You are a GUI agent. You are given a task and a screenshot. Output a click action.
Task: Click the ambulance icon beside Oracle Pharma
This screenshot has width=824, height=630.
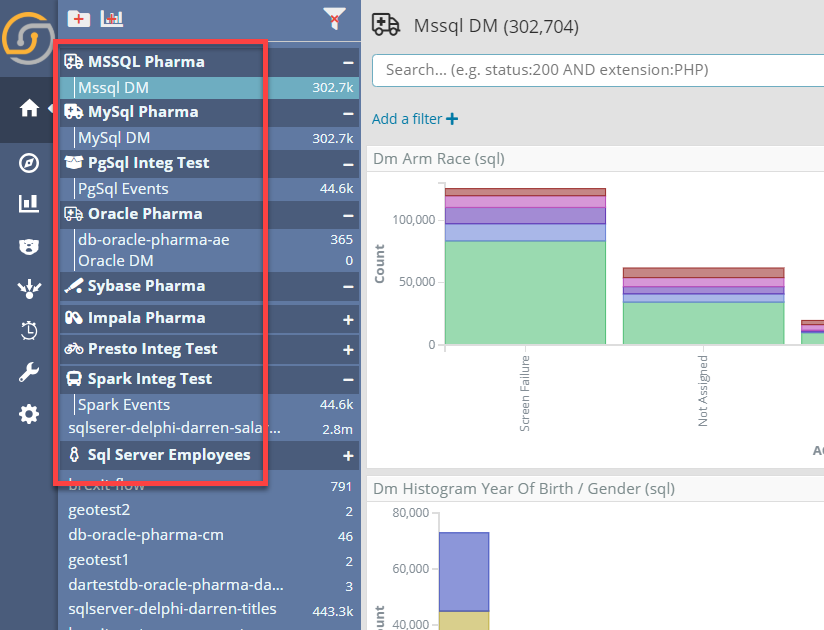tap(74, 214)
